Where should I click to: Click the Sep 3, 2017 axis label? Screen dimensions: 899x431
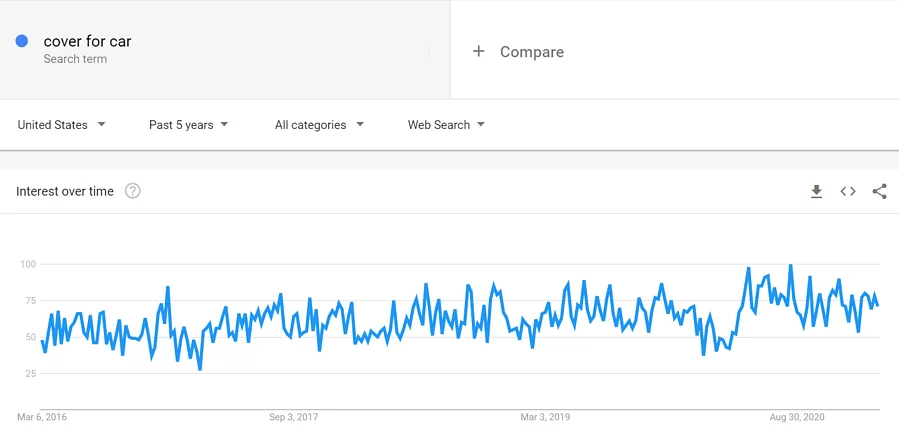click(x=294, y=417)
